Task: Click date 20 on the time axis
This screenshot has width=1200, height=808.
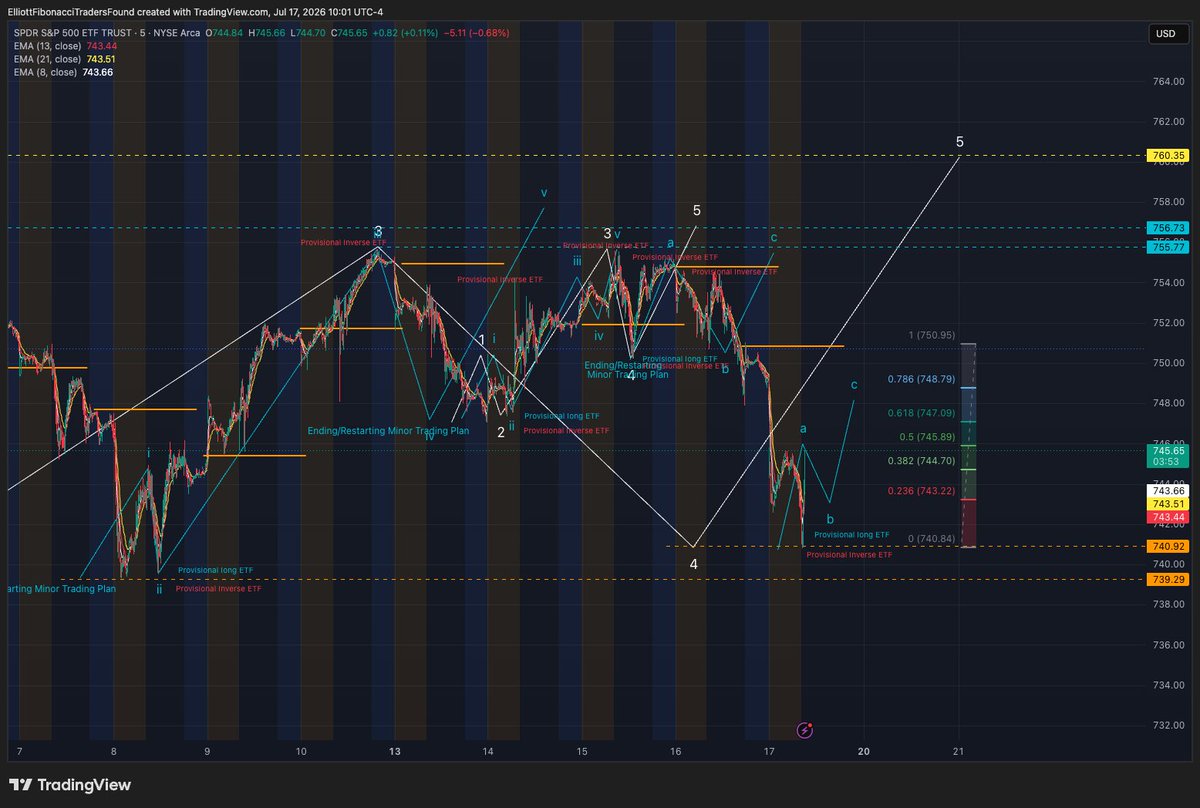Action: coord(864,750)
